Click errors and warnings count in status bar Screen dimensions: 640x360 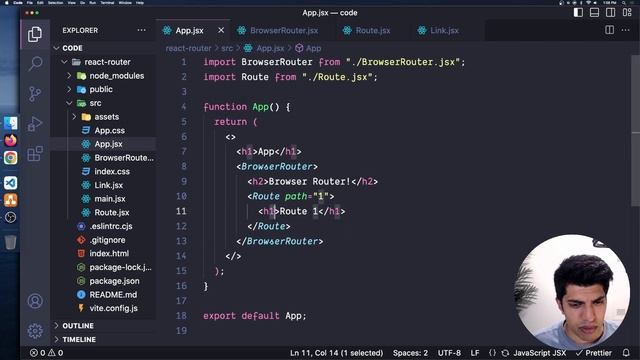47,353
